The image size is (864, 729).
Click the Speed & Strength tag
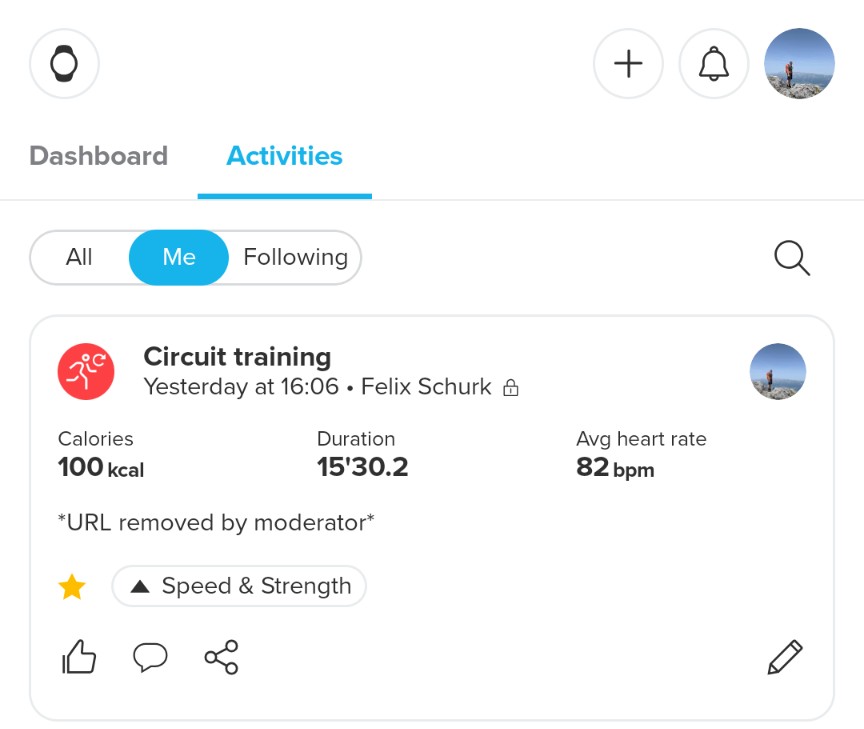coord(239,586)
